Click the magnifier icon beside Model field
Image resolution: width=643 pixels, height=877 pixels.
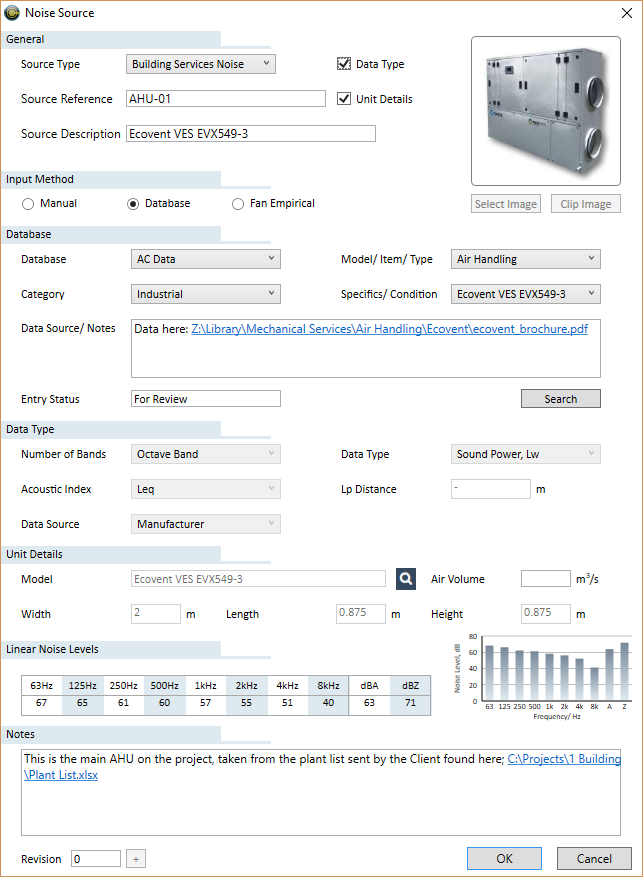point(405,579)
